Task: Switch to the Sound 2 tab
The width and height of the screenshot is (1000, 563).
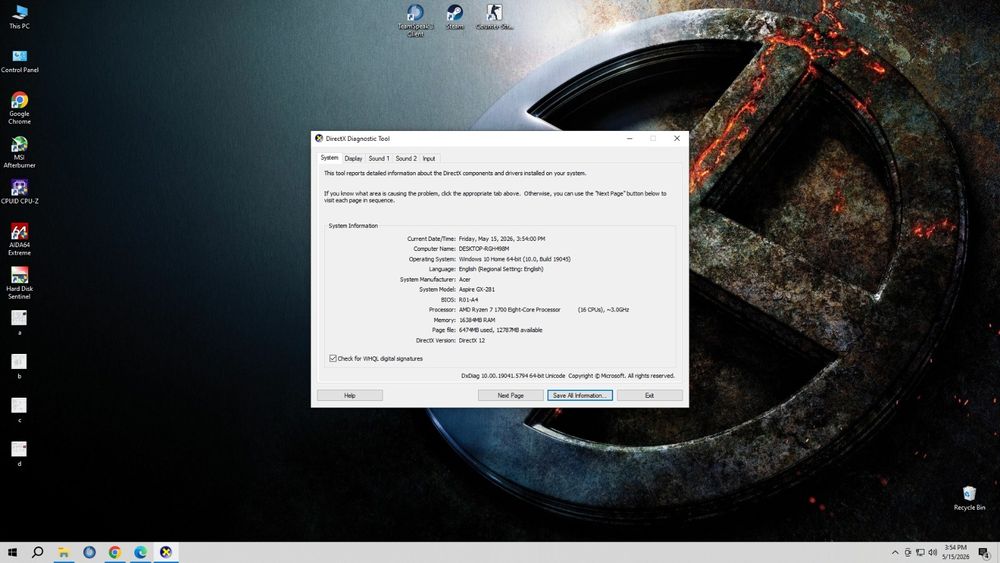Action: tap(406, 158)
